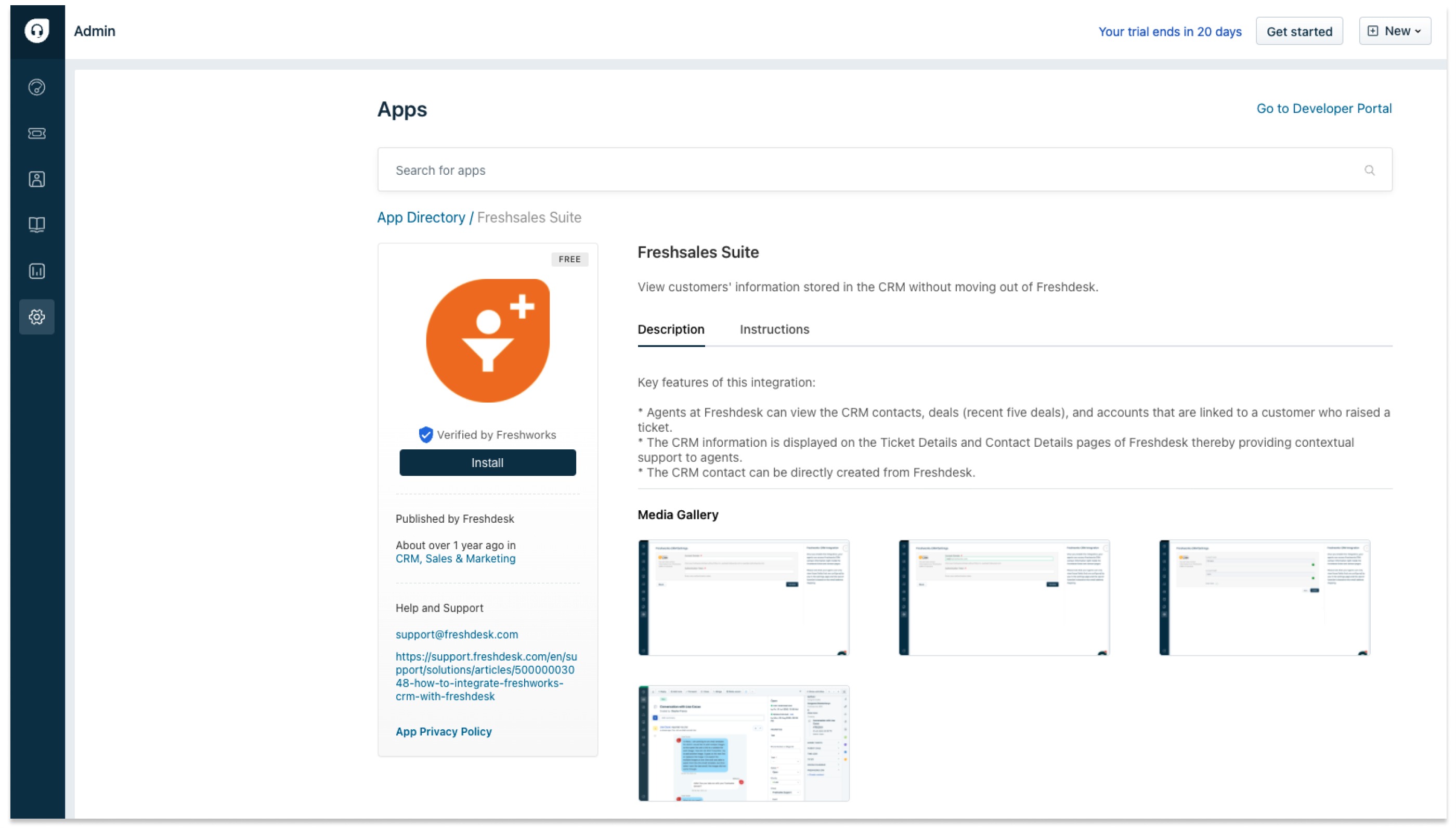Open third Media Gallery screenshot thumbnail
The image size is (1456, 828).
coord(1265,597)
